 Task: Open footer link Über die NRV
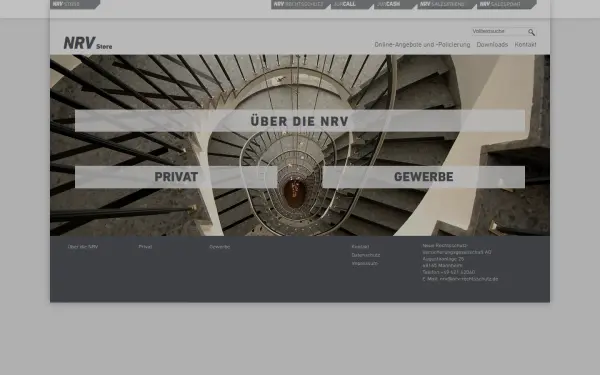click(83, 247)
